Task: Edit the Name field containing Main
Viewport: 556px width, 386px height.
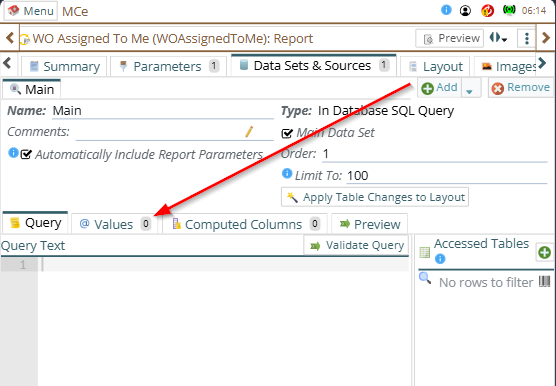Action: pyautogui.click(x=163, y=111)
